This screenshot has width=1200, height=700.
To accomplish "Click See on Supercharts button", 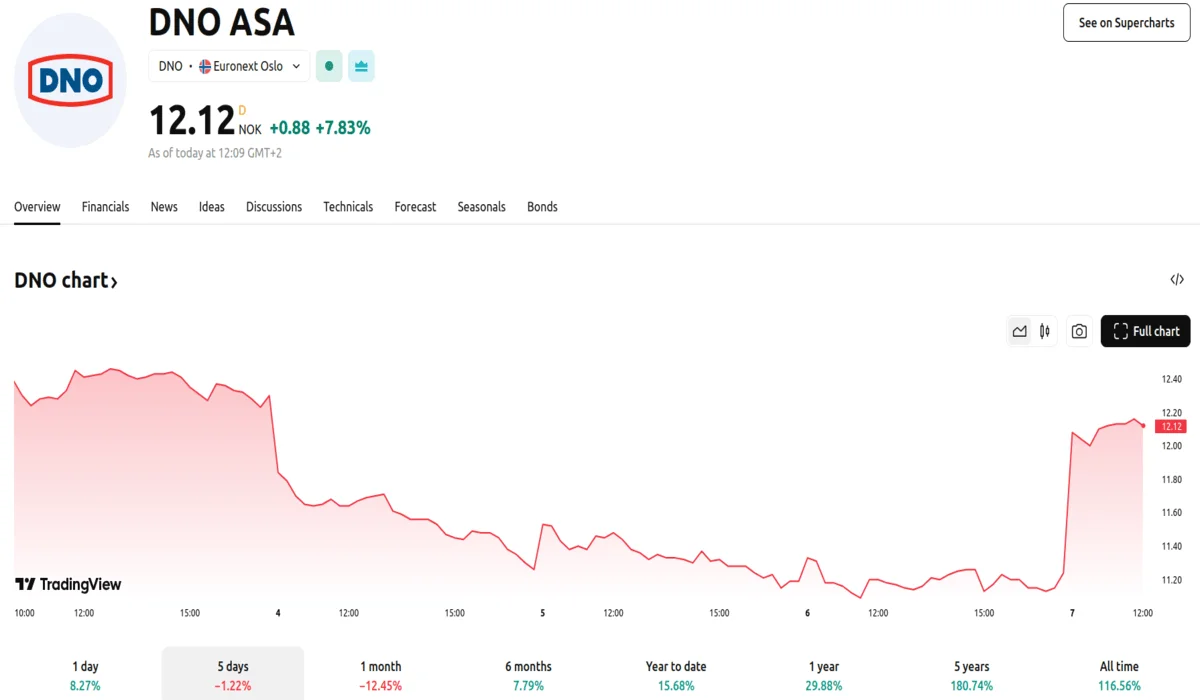I will pos(1126,22).
